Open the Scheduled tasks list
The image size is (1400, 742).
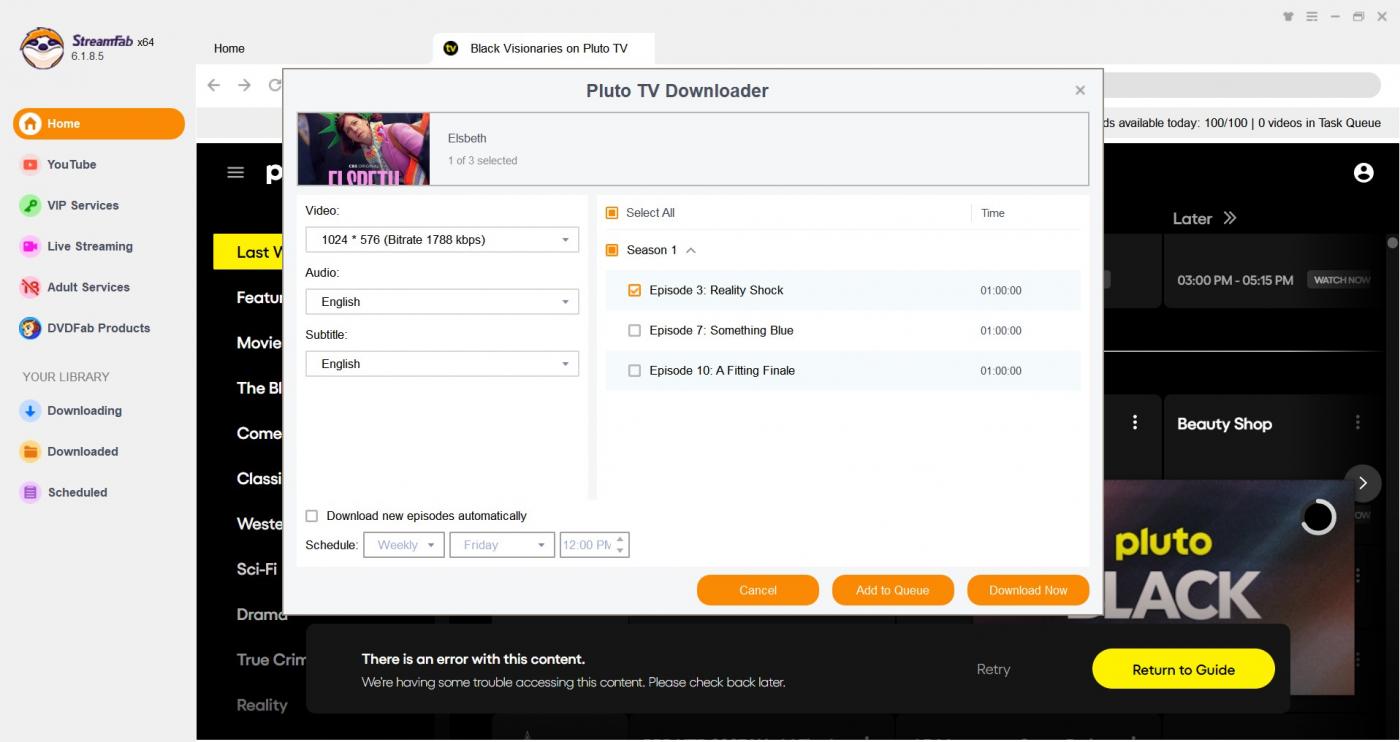[77, 493]
